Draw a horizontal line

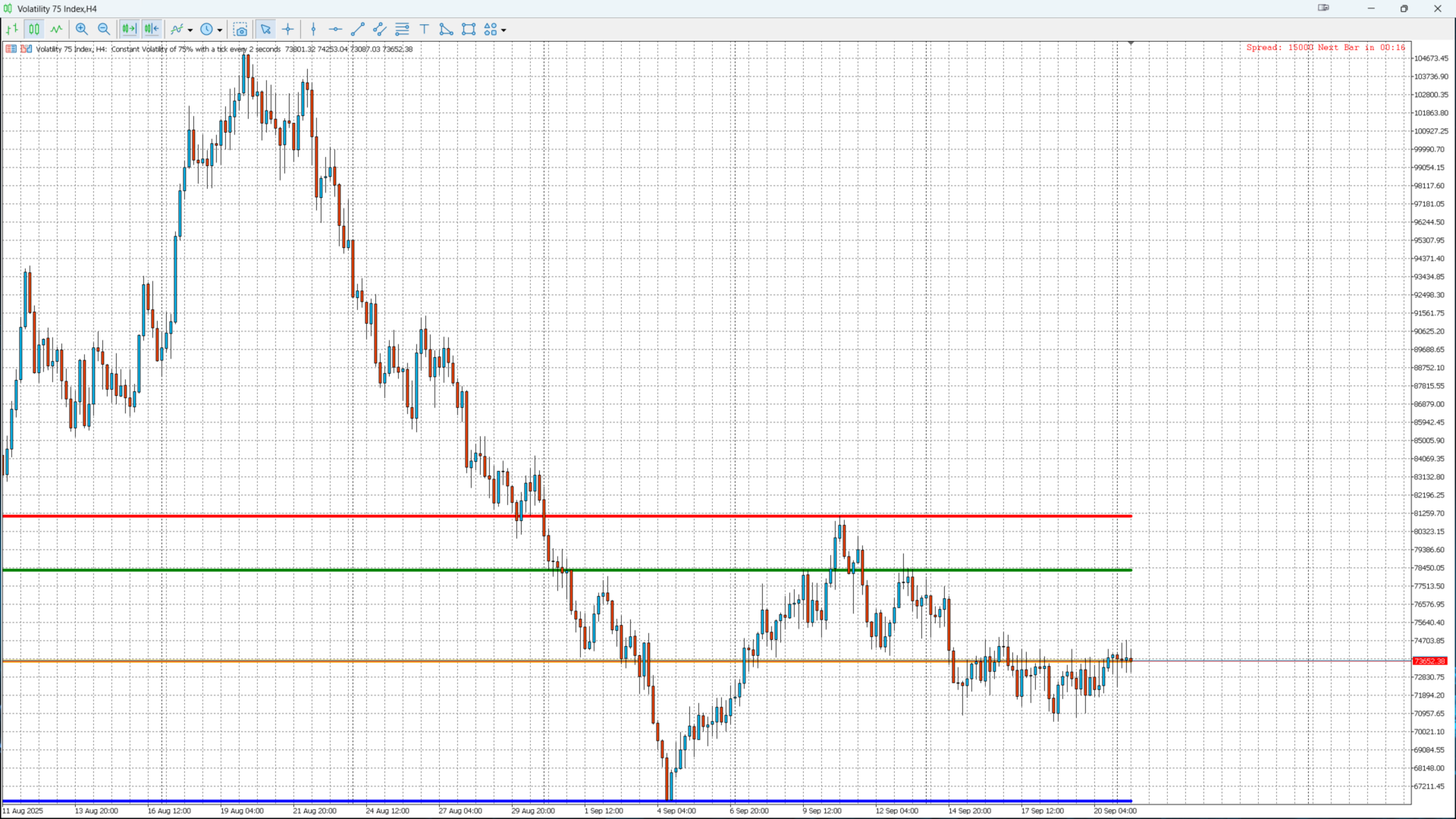pos(335,30)
